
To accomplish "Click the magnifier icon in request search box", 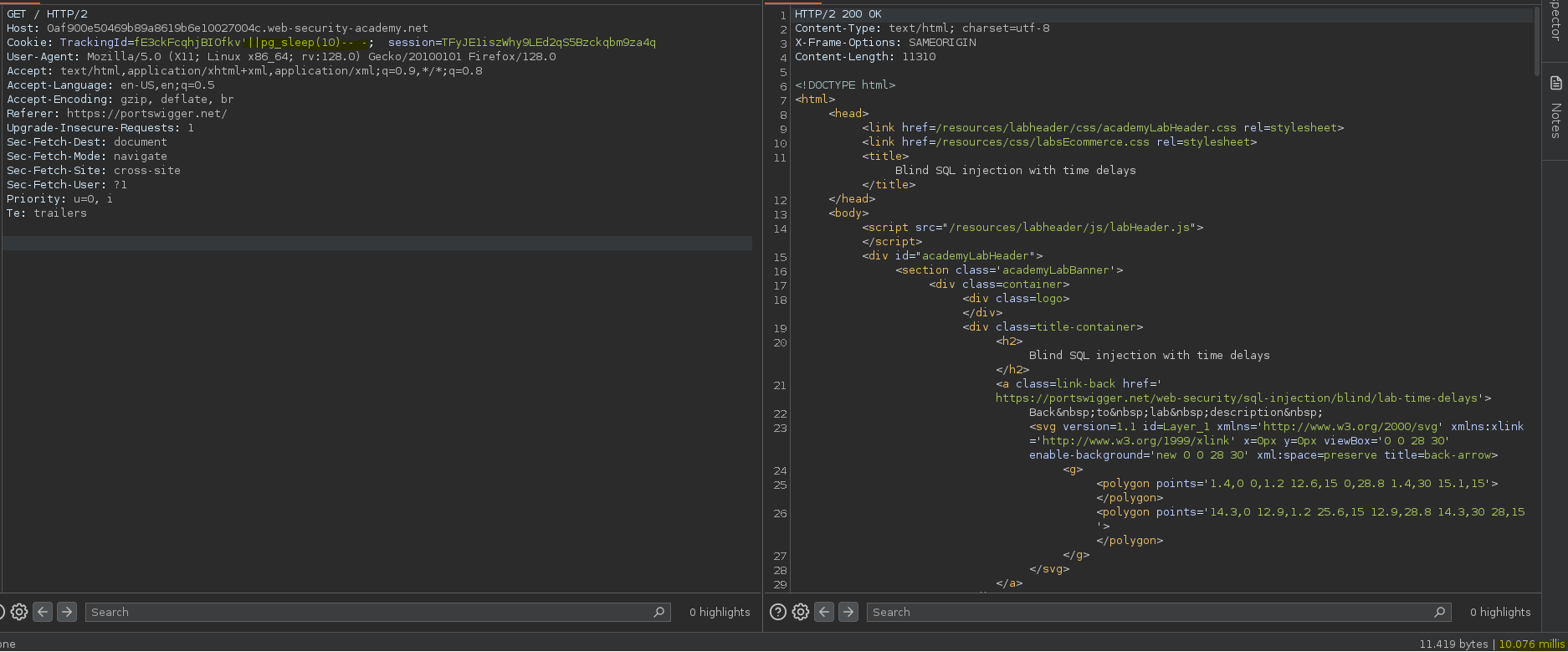I will (x=659, y=613).
